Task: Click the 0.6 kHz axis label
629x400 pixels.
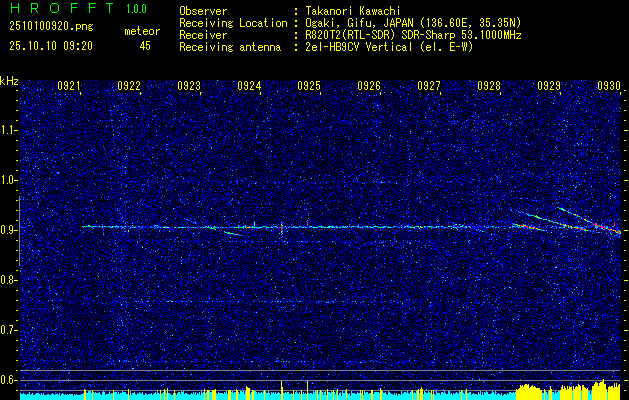Action: click(x=9, y=380)
